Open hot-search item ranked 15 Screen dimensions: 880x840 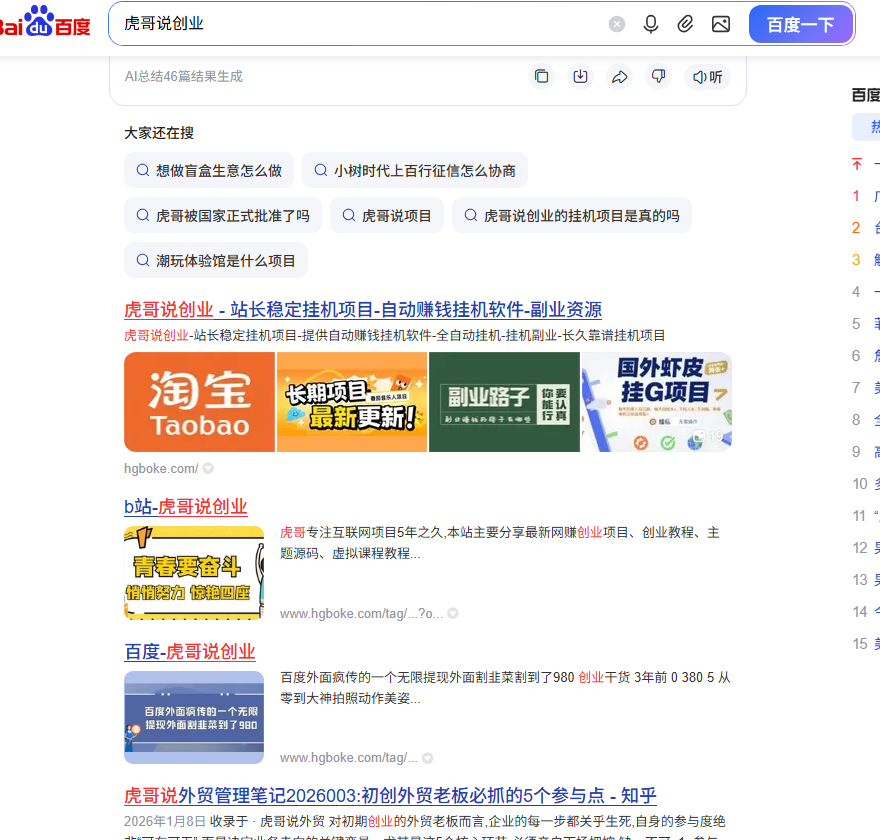[x=866, y=644]
